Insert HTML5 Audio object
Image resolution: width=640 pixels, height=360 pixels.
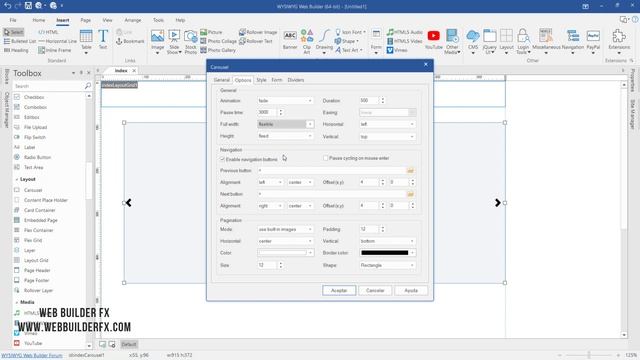pos(404,32)
